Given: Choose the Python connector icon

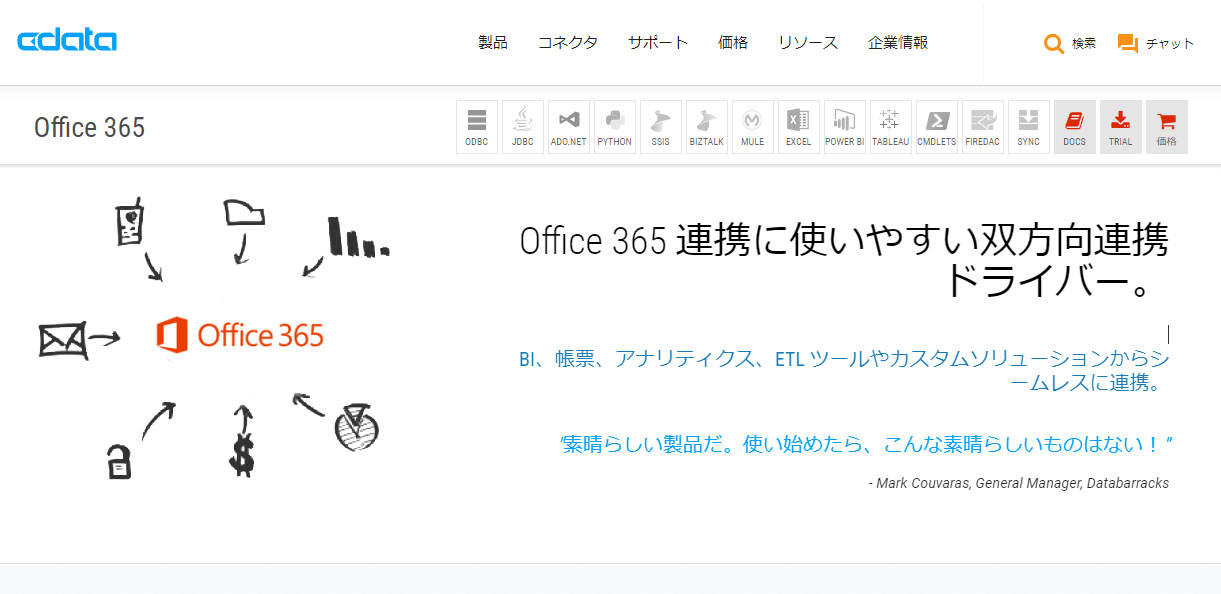Looking at the screenshot, I should tap(615, 127).
